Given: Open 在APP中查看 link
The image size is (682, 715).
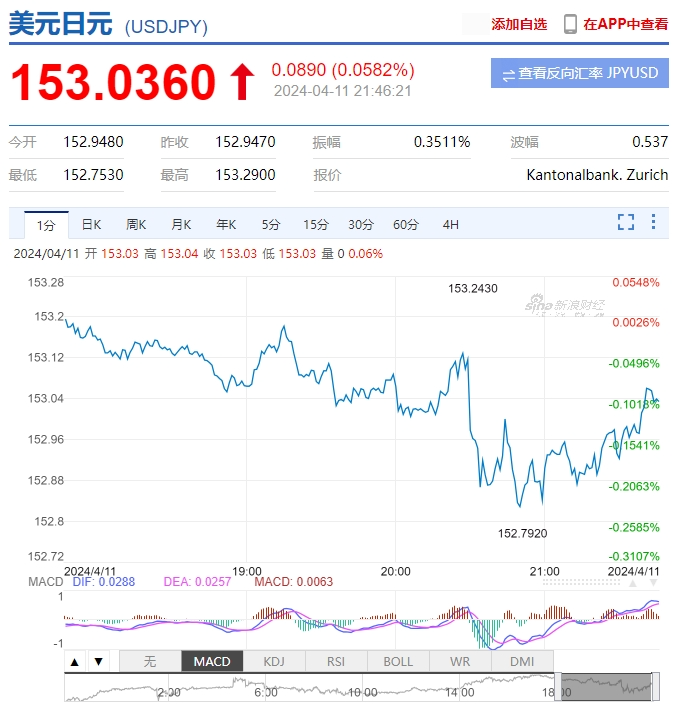Looking at the screenshot, I should coord(625,24).
